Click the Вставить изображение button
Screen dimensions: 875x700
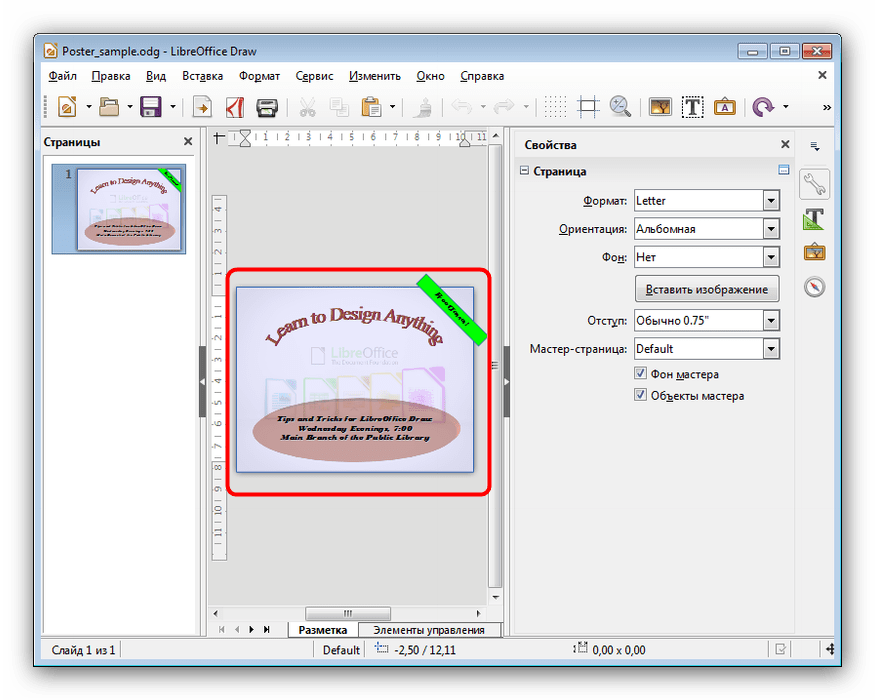706,289
